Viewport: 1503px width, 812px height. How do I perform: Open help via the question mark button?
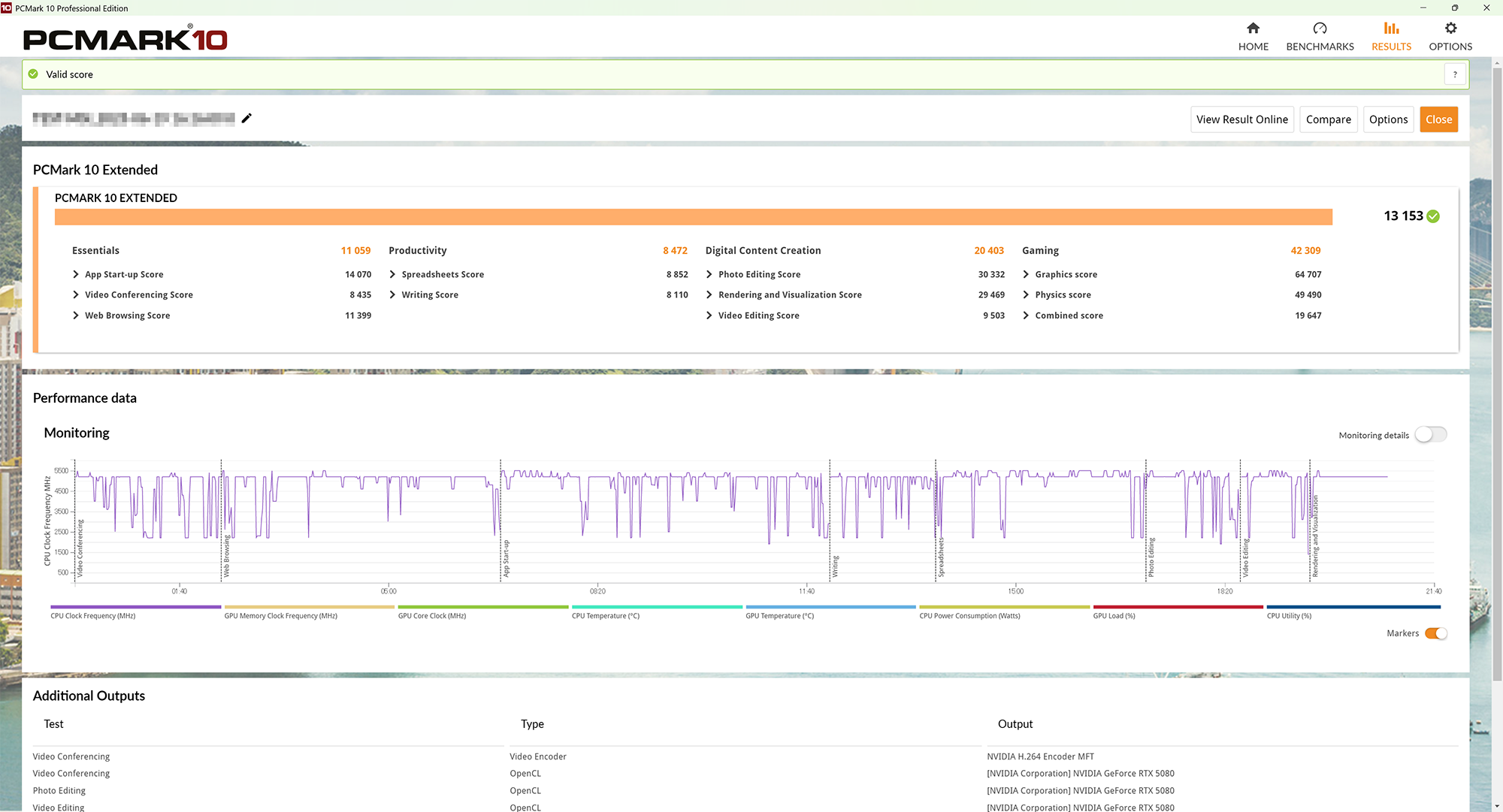tap(1455, 74)
